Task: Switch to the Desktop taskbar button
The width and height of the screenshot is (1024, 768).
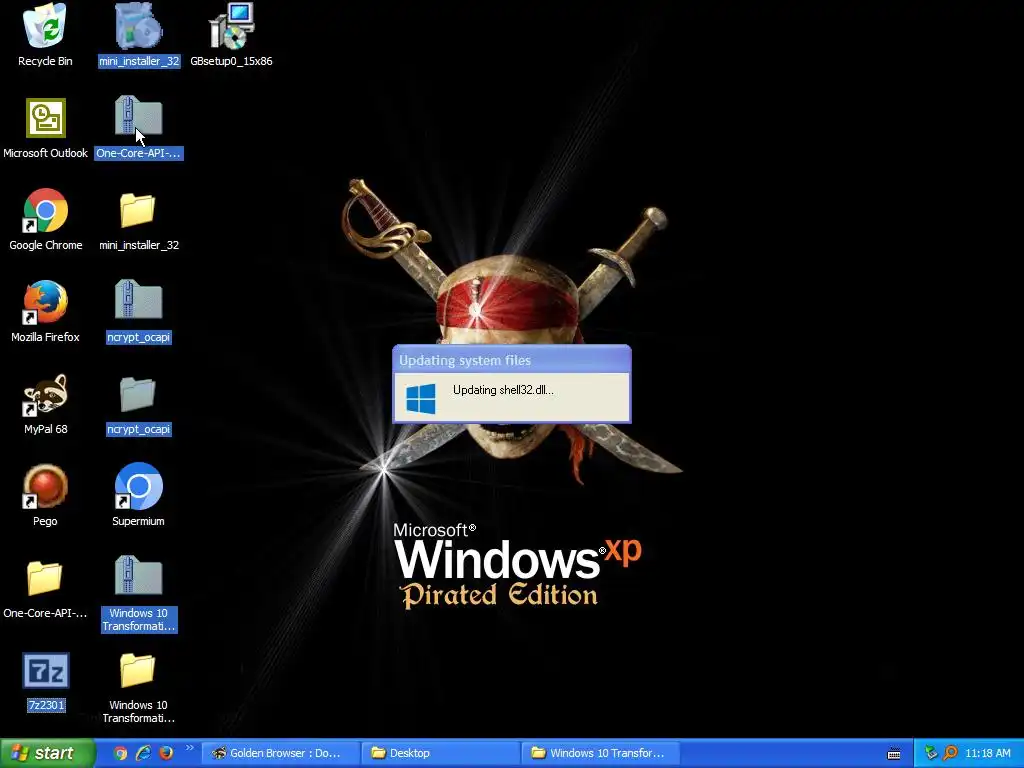Action: (440, 753)
